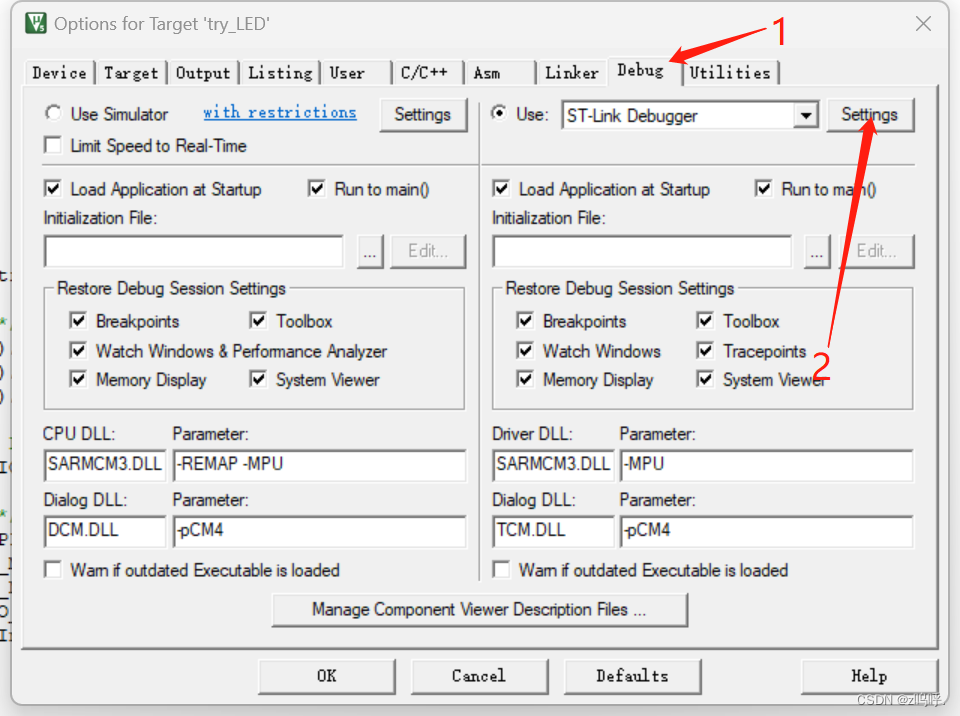
Task: Click the simulator Initialization File field
Action: 193,251
